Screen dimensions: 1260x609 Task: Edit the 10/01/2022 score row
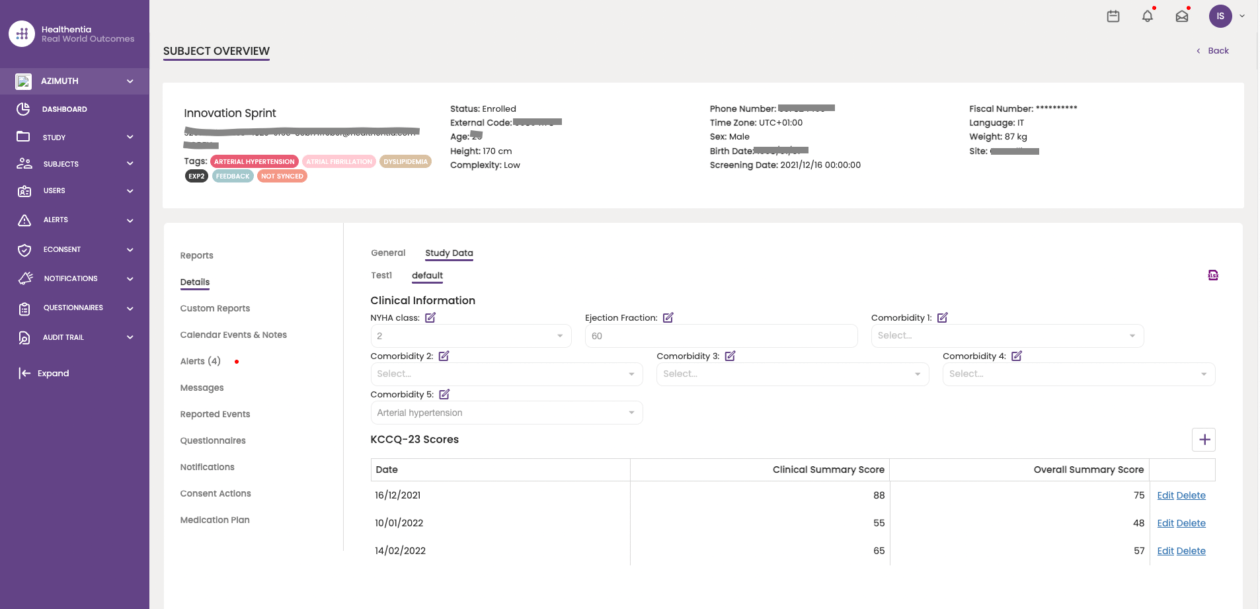pos(1165,524)
